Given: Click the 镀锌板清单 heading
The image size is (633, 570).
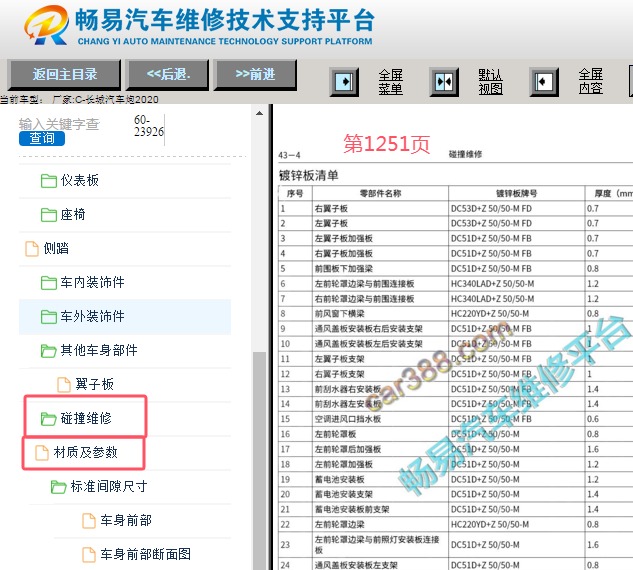Looking at the screenshot, I should click(309, 176).
